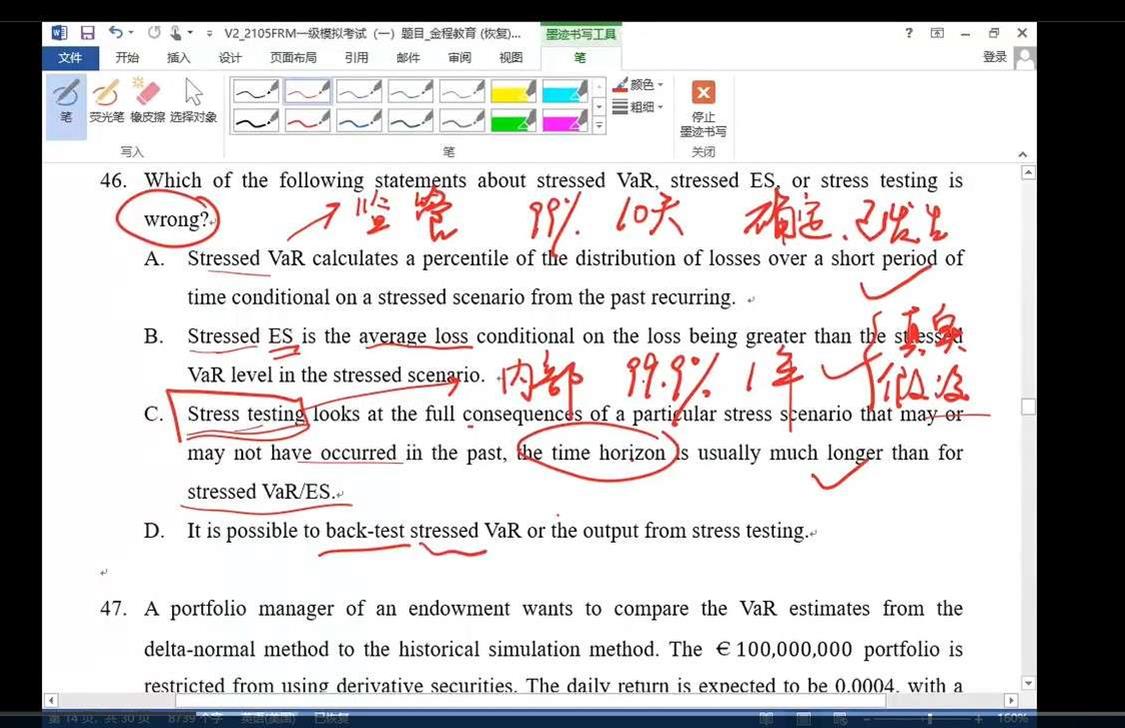Viewport: 1125px width, 728px height.
Task: Click the Repeat/Redo icon in quick access toolbar
Action: [154, 32]
